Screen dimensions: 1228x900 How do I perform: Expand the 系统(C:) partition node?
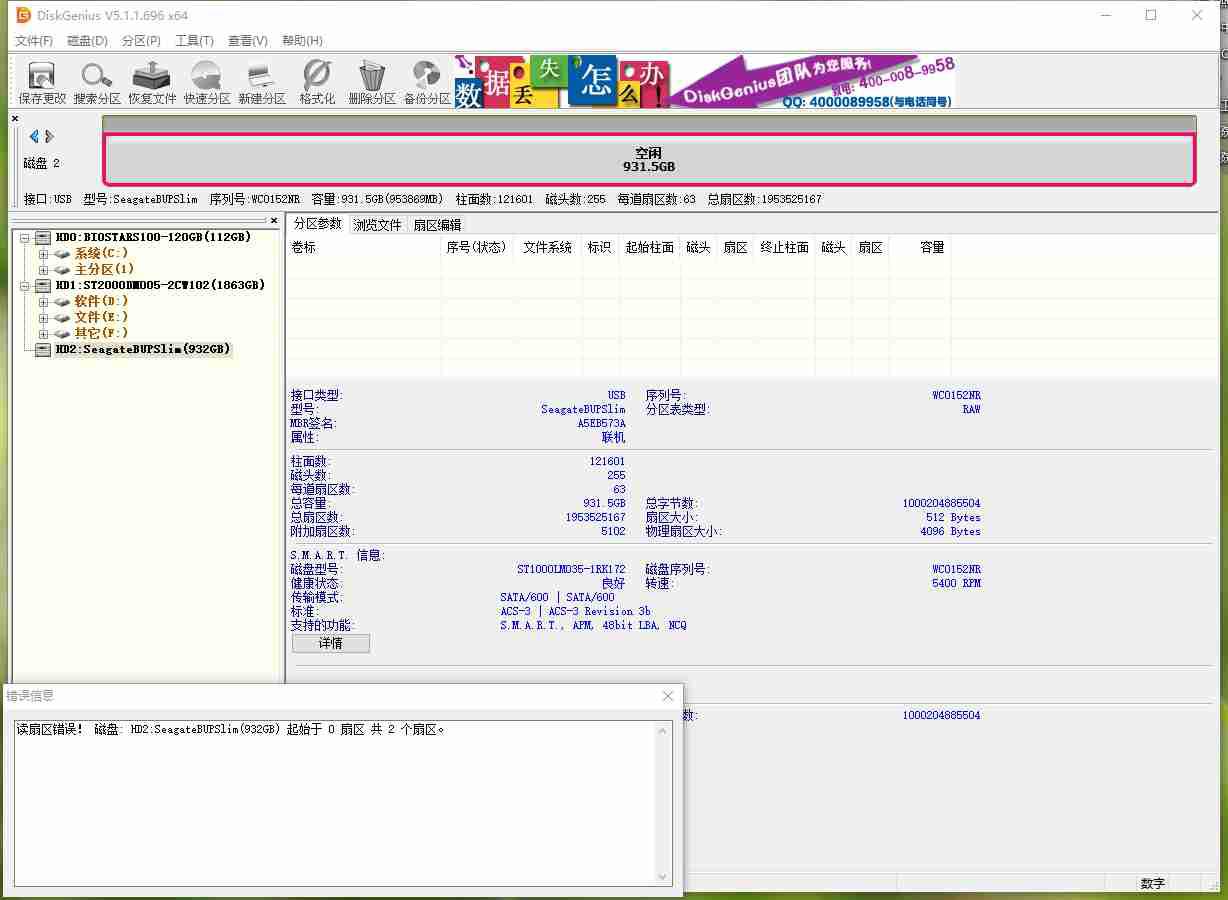43,254
